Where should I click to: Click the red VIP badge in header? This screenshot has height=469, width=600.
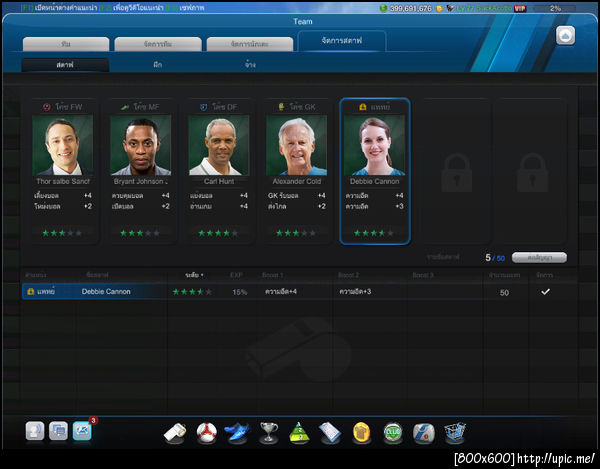tap(520, 8)
